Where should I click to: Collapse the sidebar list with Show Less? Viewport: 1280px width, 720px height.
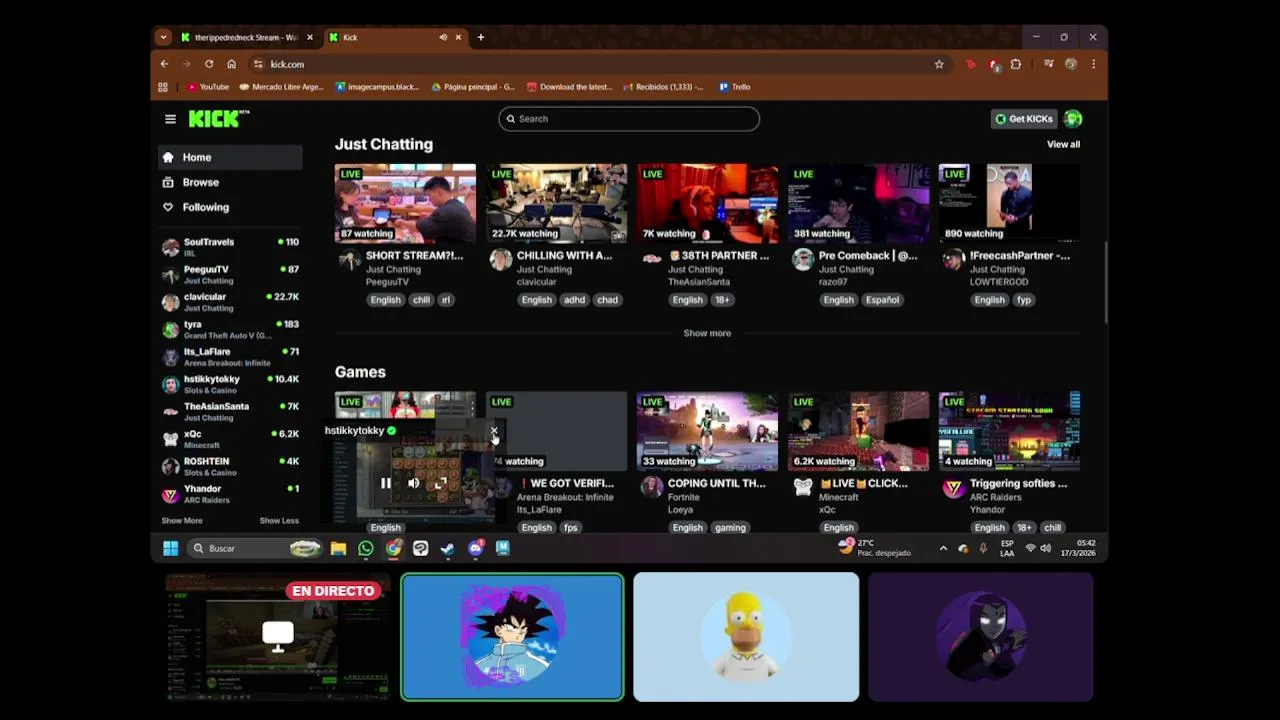click(x=279, y=521)
